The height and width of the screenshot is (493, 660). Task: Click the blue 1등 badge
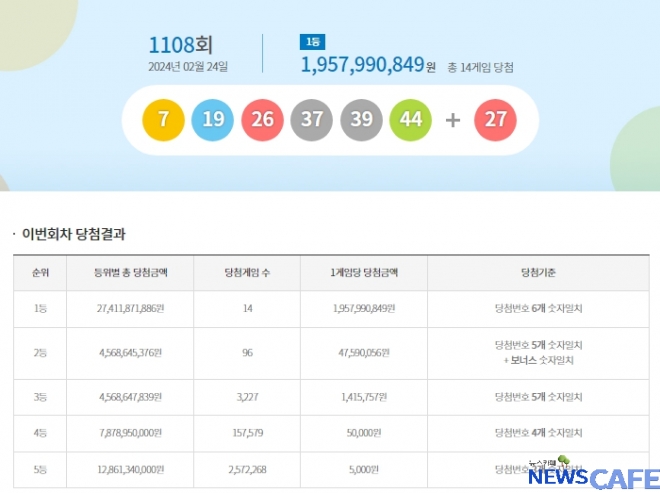[x=311, y=42]
